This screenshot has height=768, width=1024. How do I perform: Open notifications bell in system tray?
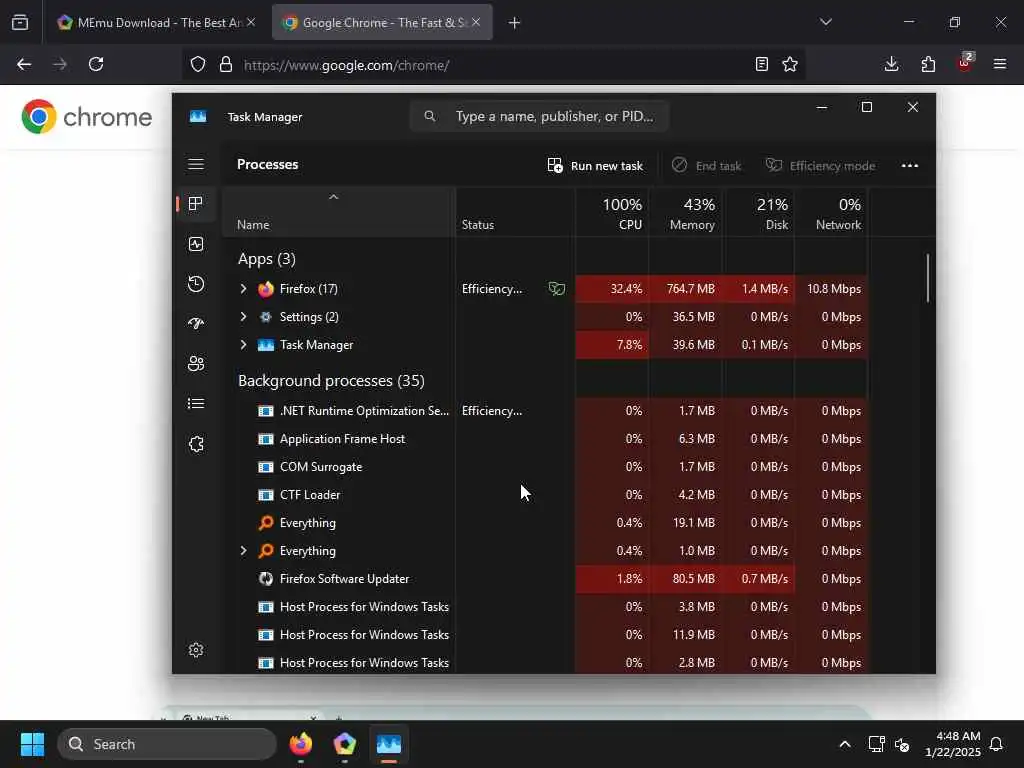[x=997, y=744]
